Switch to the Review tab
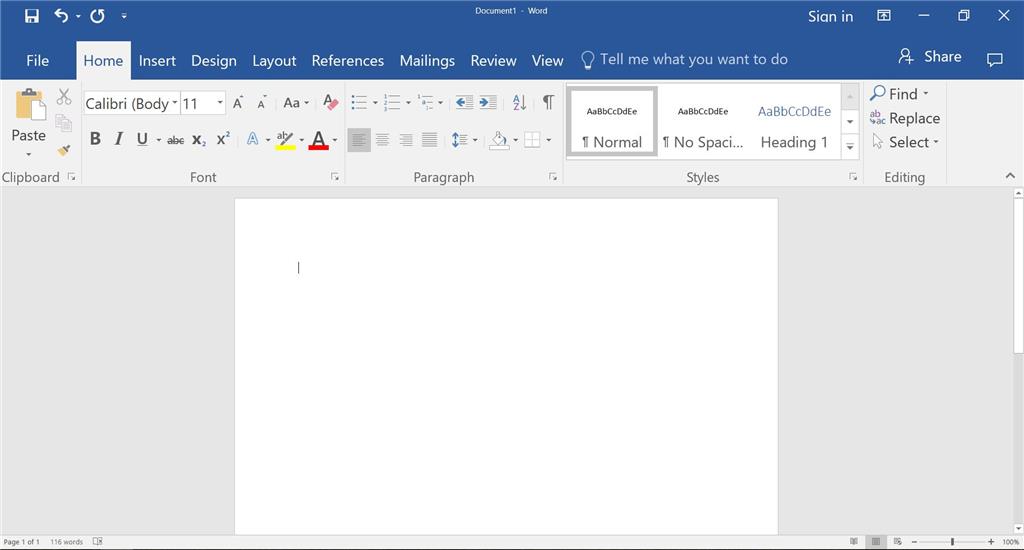This screenshot has width=1024, height=550. coord(493,61)
